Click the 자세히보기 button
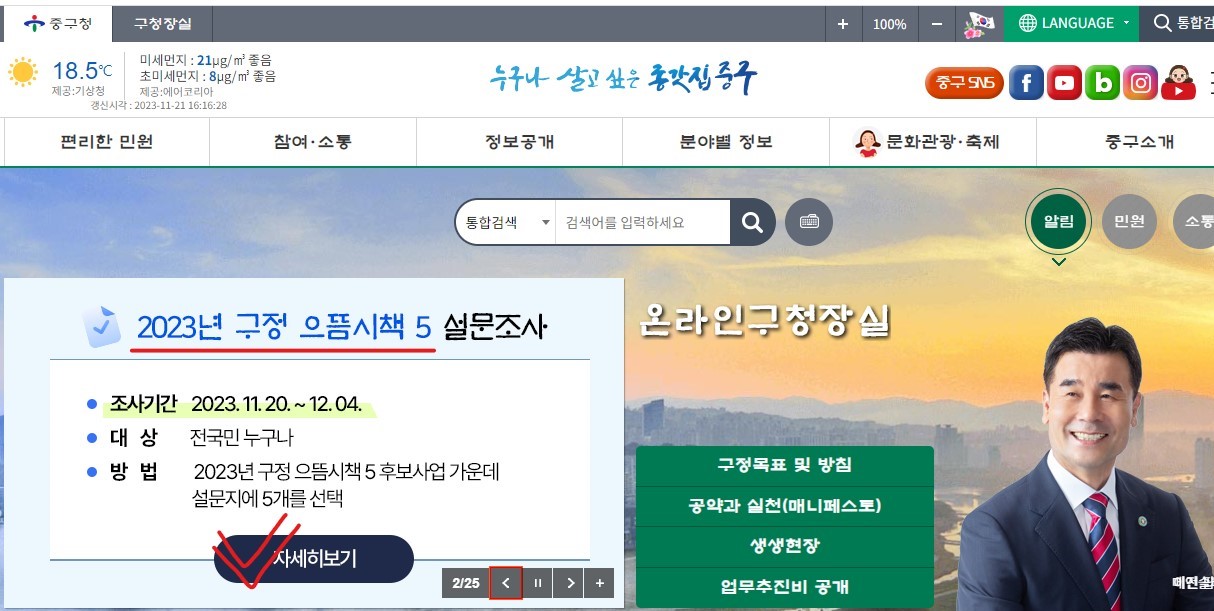The height and width of the screenshot is (611, 1214). [314, 558]
